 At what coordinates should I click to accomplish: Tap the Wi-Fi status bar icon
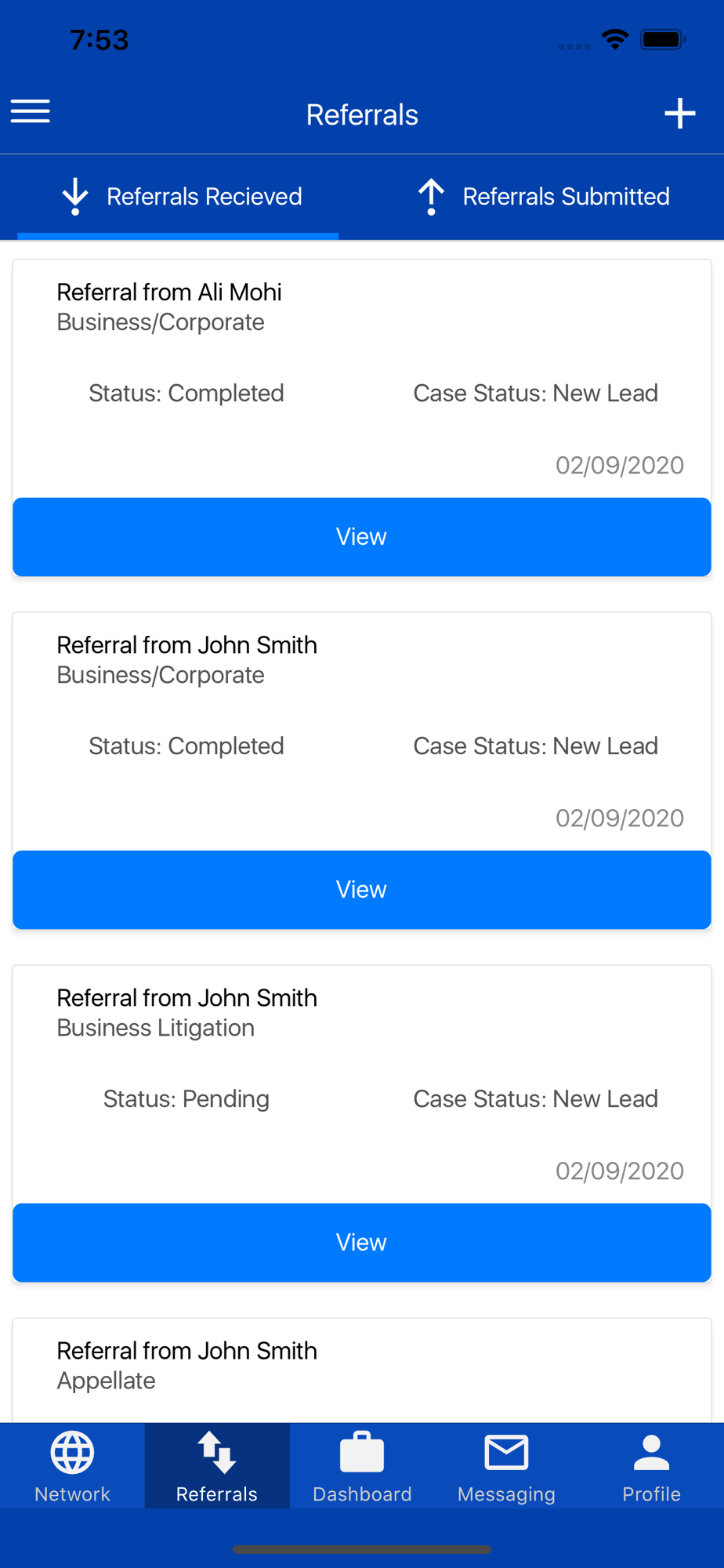[615, 39]
